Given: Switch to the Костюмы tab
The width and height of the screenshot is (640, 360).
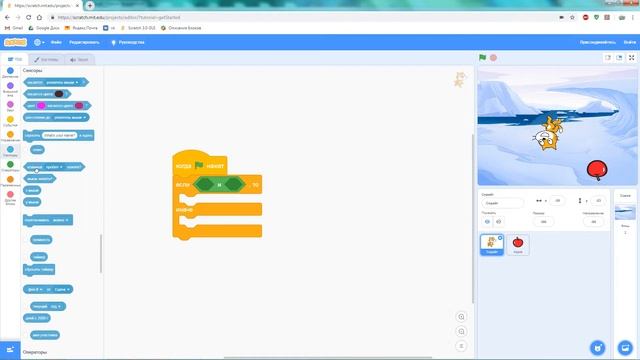Looking at the screenshot, I should (x=46, y=60).
